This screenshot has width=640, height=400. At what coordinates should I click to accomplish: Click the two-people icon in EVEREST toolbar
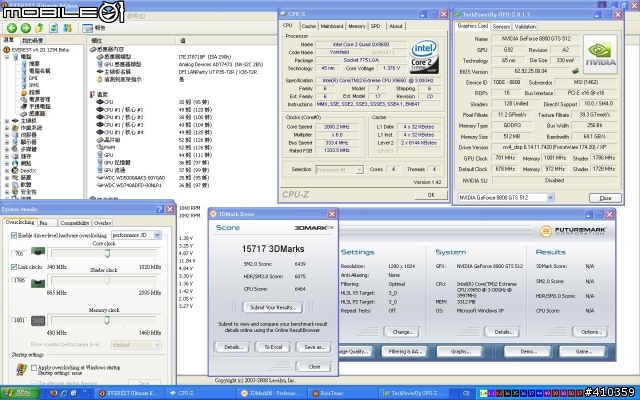click(x=67, y=28)
